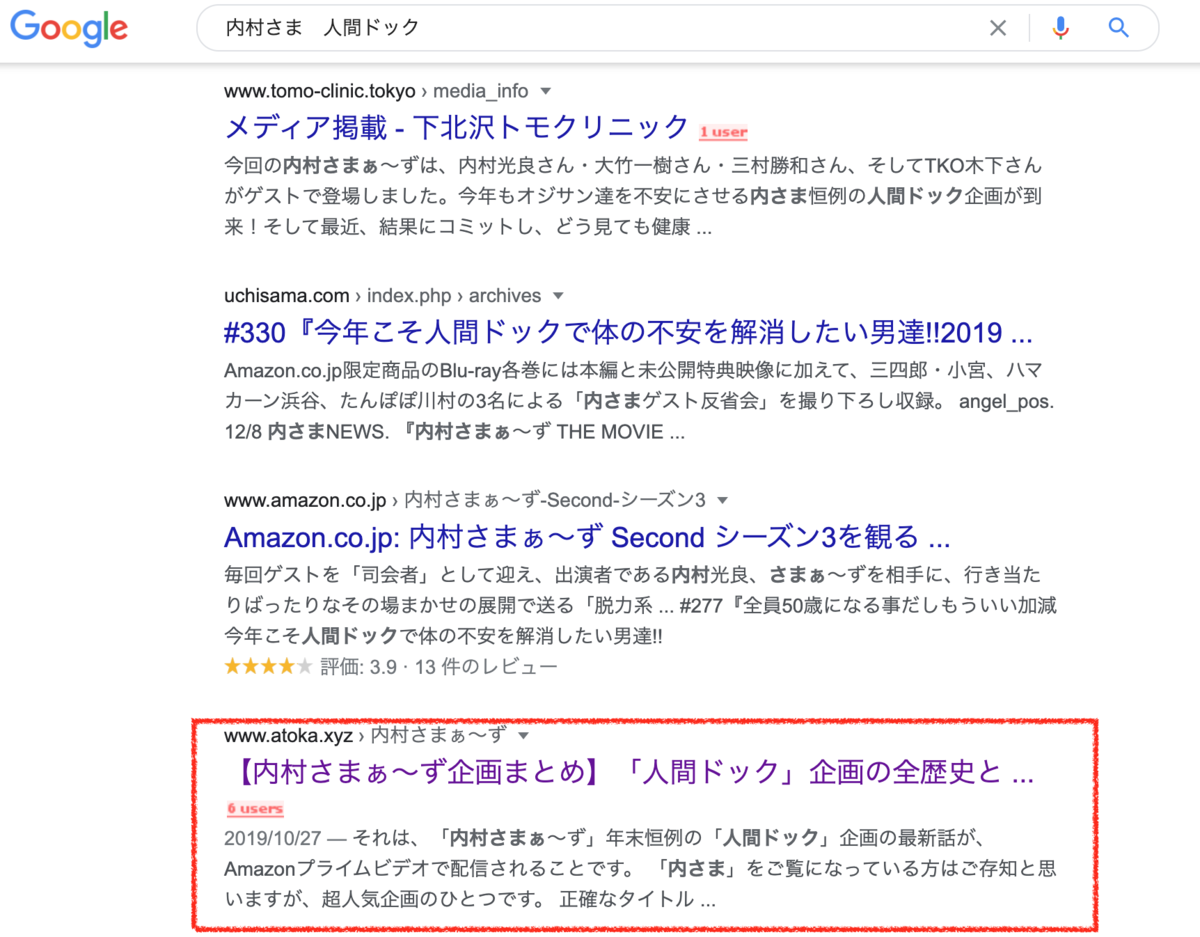Viewport: 1200px width, 937px height.
Task: Click 評価: 3.9 · 13 件のレビュー text
Action: point(439,667)
